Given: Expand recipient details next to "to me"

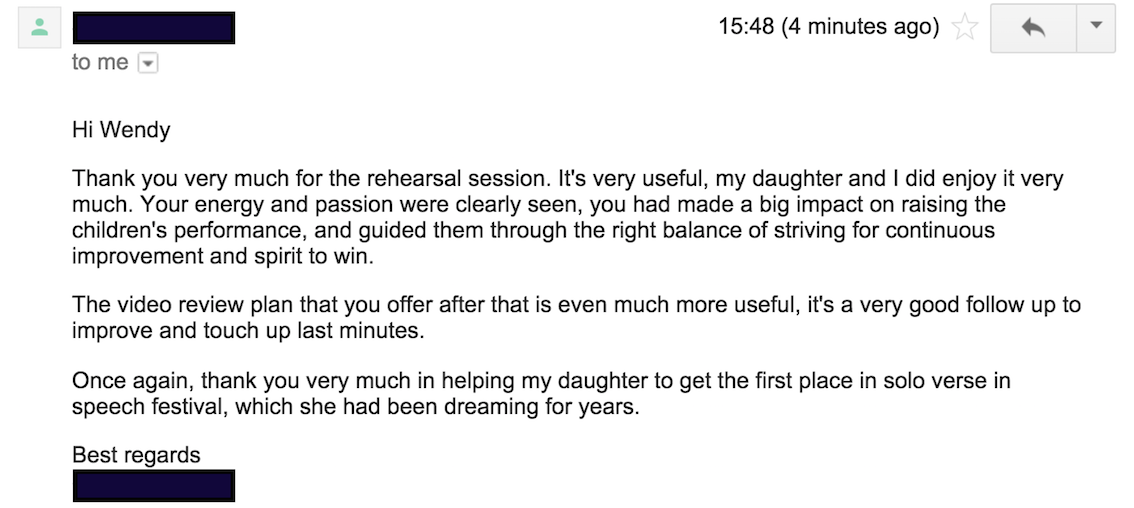Looking at the screenshot, I should [x=147, y=63].
